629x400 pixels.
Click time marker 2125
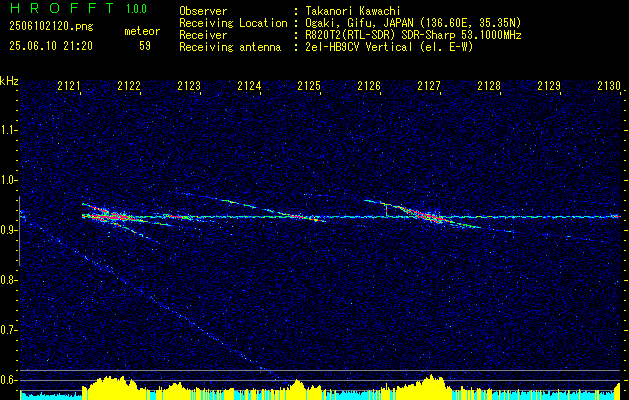pos(309,86)
